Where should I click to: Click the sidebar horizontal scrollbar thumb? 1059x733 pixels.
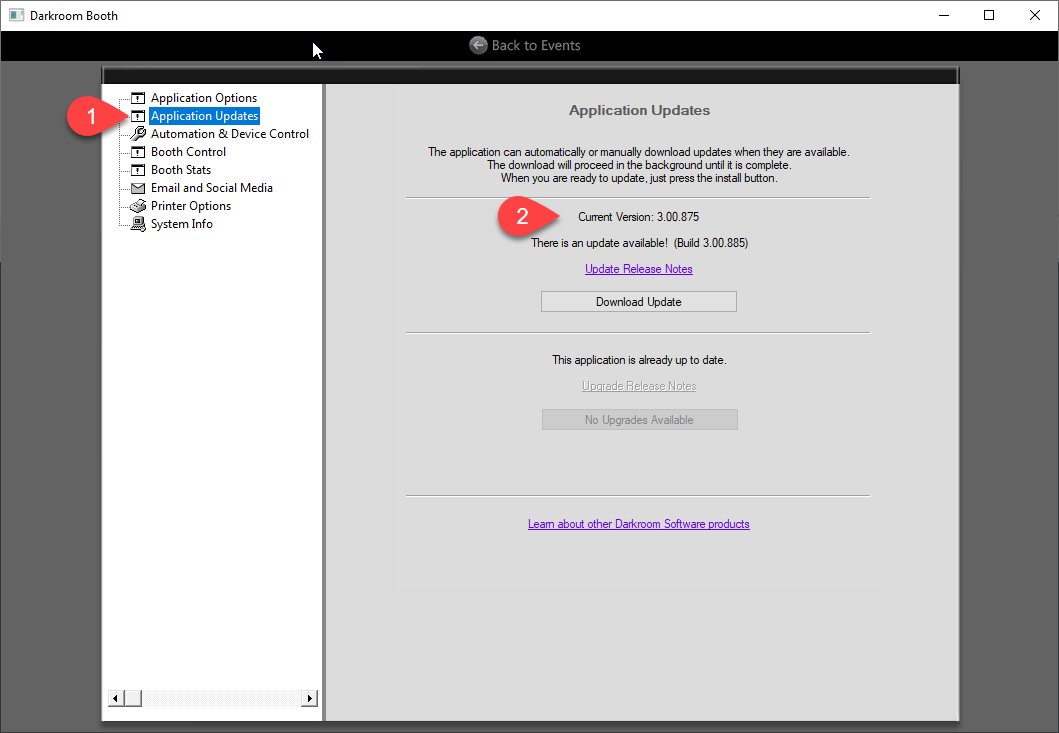[133, 699]
